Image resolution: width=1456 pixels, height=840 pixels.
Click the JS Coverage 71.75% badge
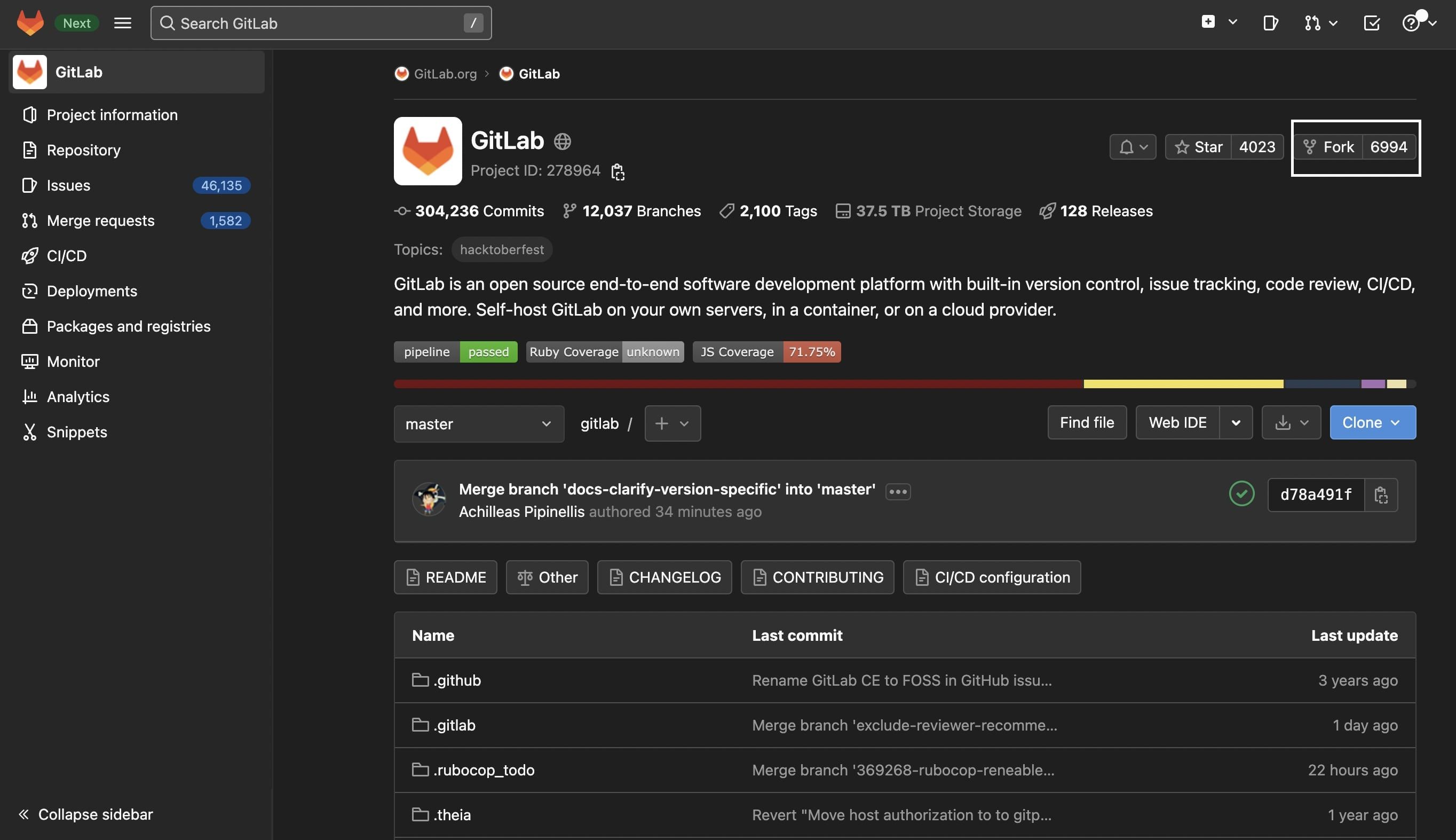click(x=766, y=352)
